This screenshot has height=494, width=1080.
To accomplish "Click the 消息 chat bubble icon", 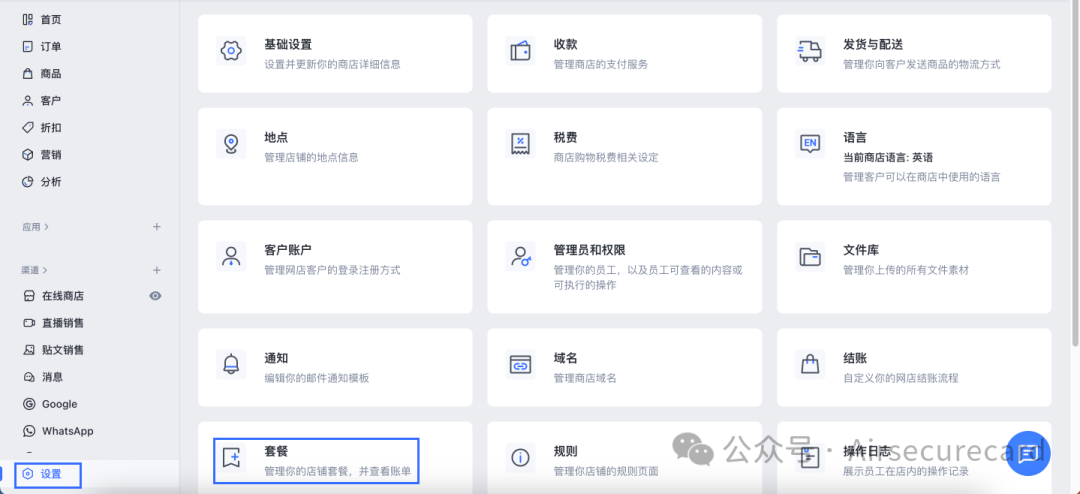I will coord(29,377).
